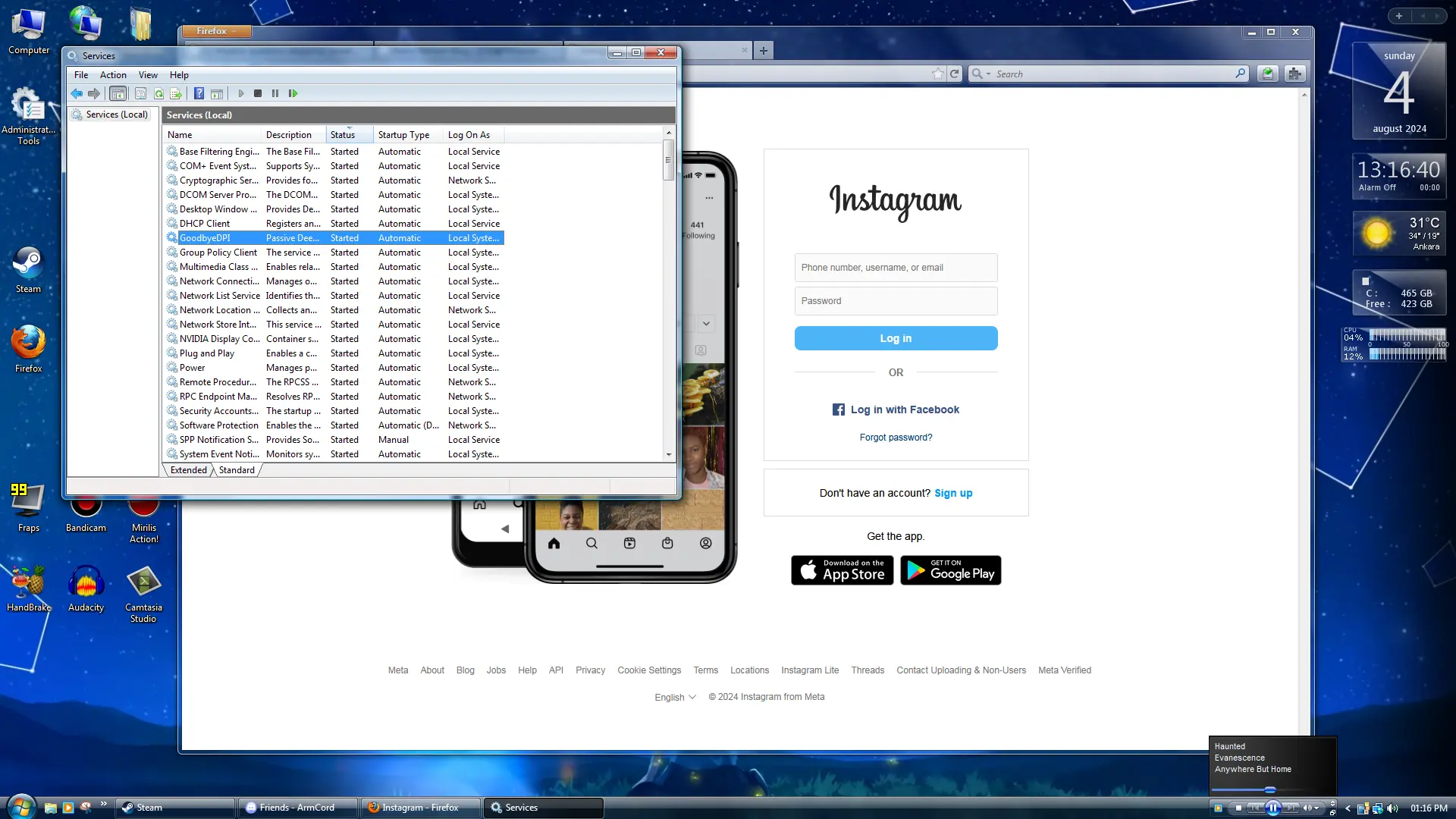The width and height of the screenshot is (1456, 819).
Task: Select the Fraps desktop icon
Action: tap(28, 507)
